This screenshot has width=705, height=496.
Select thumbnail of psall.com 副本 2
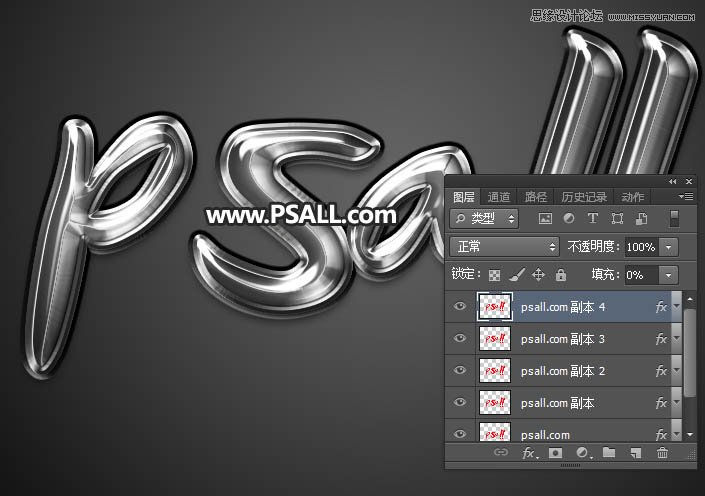[x=495, y=371]
